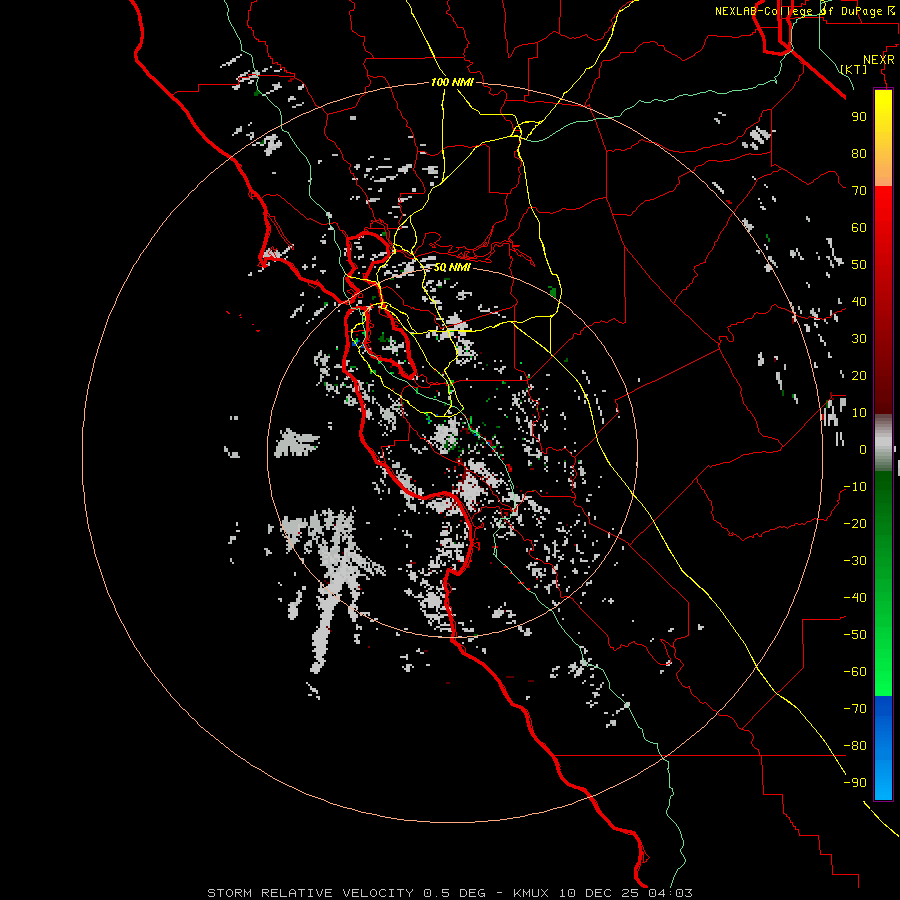This screenshot has height=900, width=900.
Task: Select the 100 NMI range ring label
Action: tap(452, 82)
